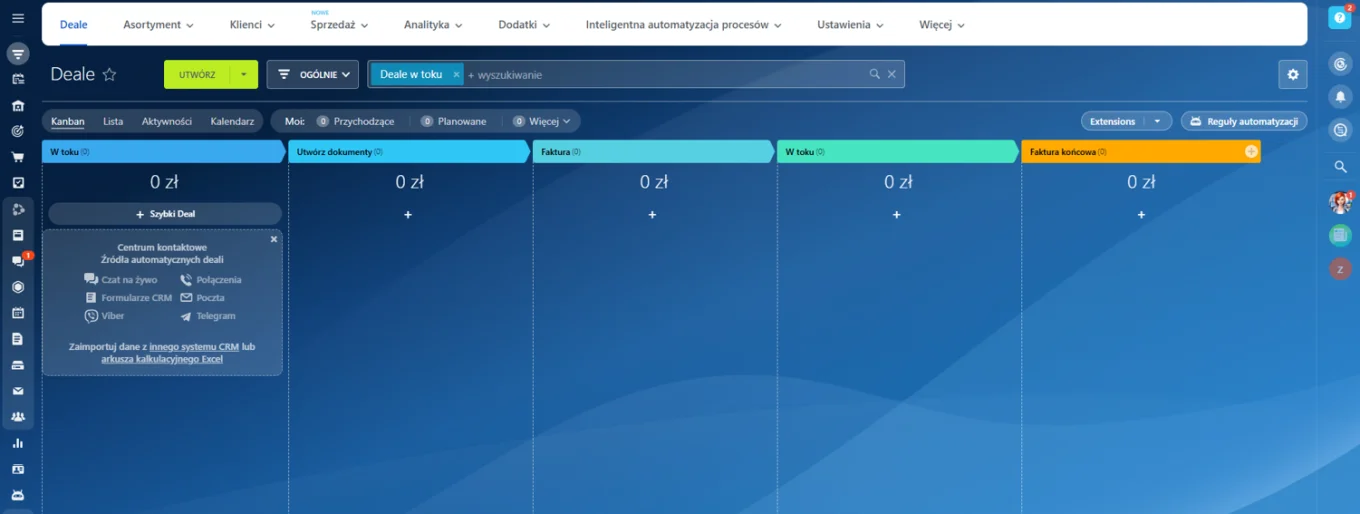Click the magnifier icon in right sidebar
This screenshot has height=514, width=1360.
[1340, 166]
